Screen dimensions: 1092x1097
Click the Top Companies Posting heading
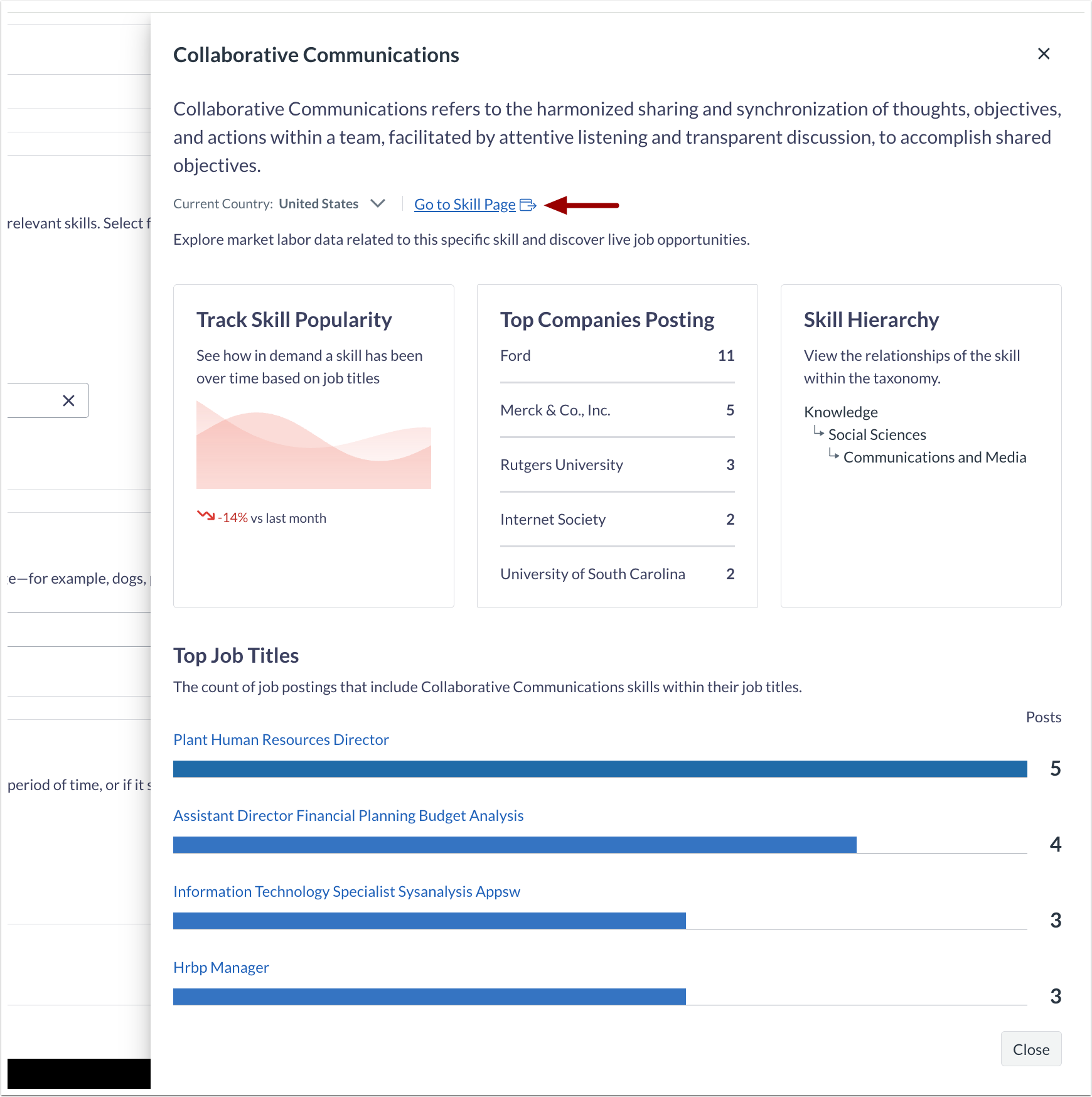607,320
